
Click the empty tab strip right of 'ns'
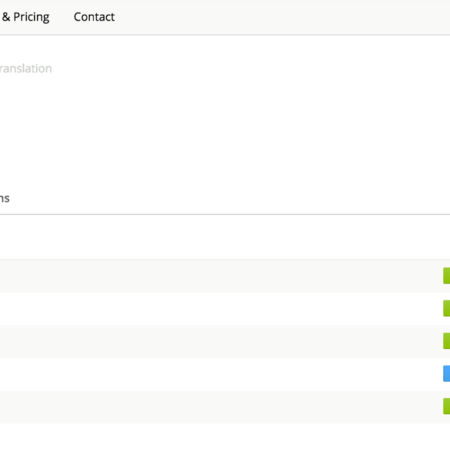pos(230,198)
